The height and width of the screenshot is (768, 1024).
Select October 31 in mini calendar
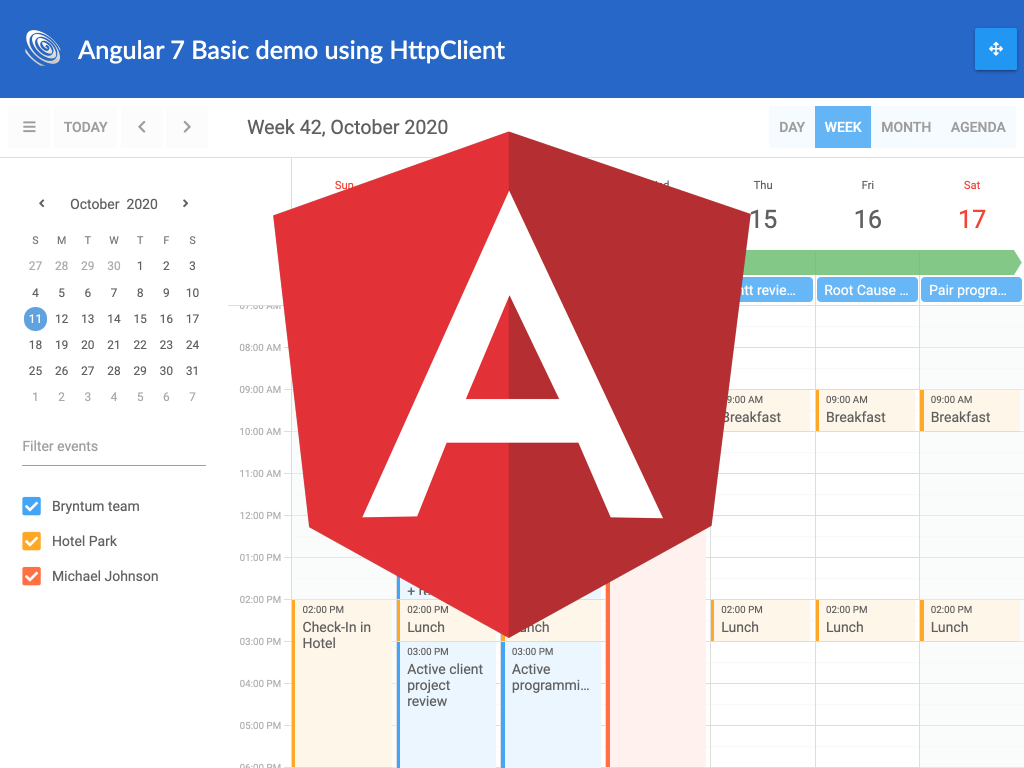pos(192,371)
